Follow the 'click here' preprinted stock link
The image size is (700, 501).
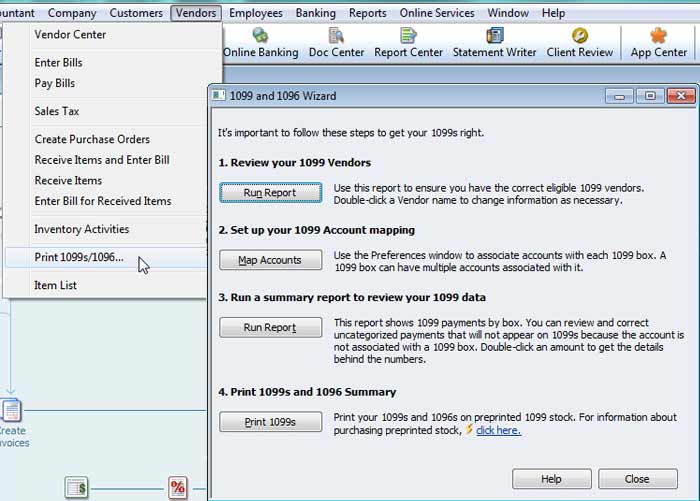point(498,430)
